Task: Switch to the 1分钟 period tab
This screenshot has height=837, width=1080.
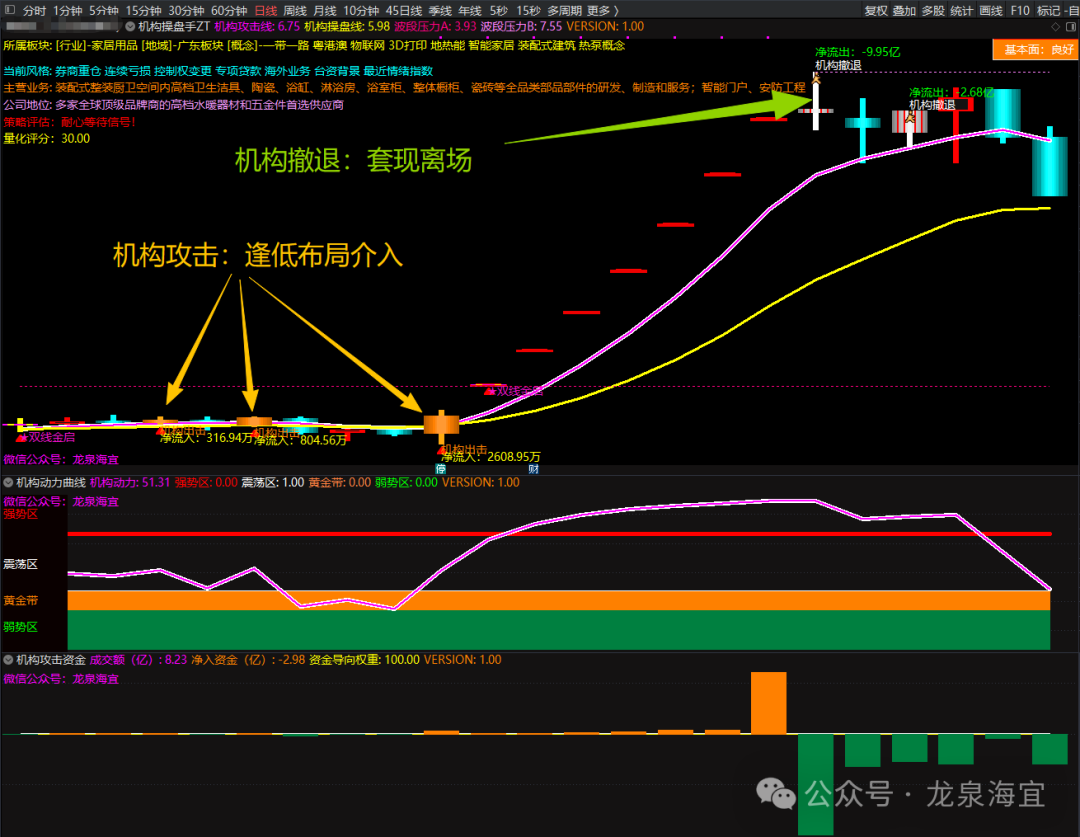Action: [68, 10]
